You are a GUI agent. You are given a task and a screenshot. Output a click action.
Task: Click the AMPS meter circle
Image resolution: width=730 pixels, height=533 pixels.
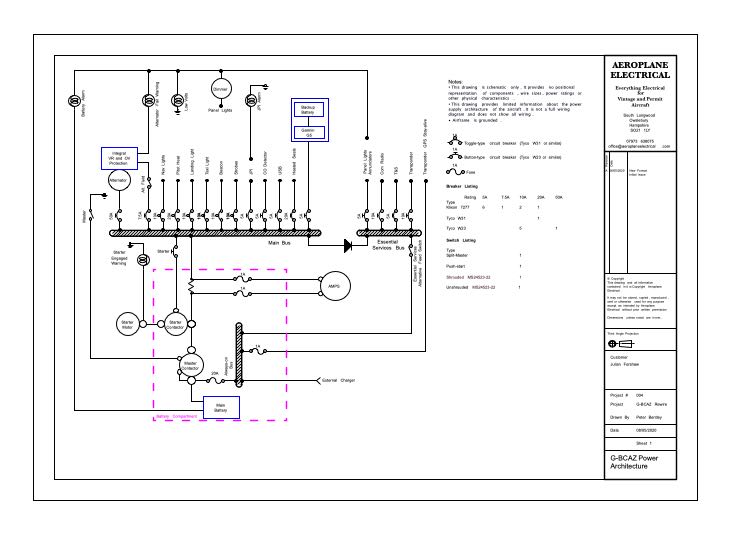(x=333, y=287)
